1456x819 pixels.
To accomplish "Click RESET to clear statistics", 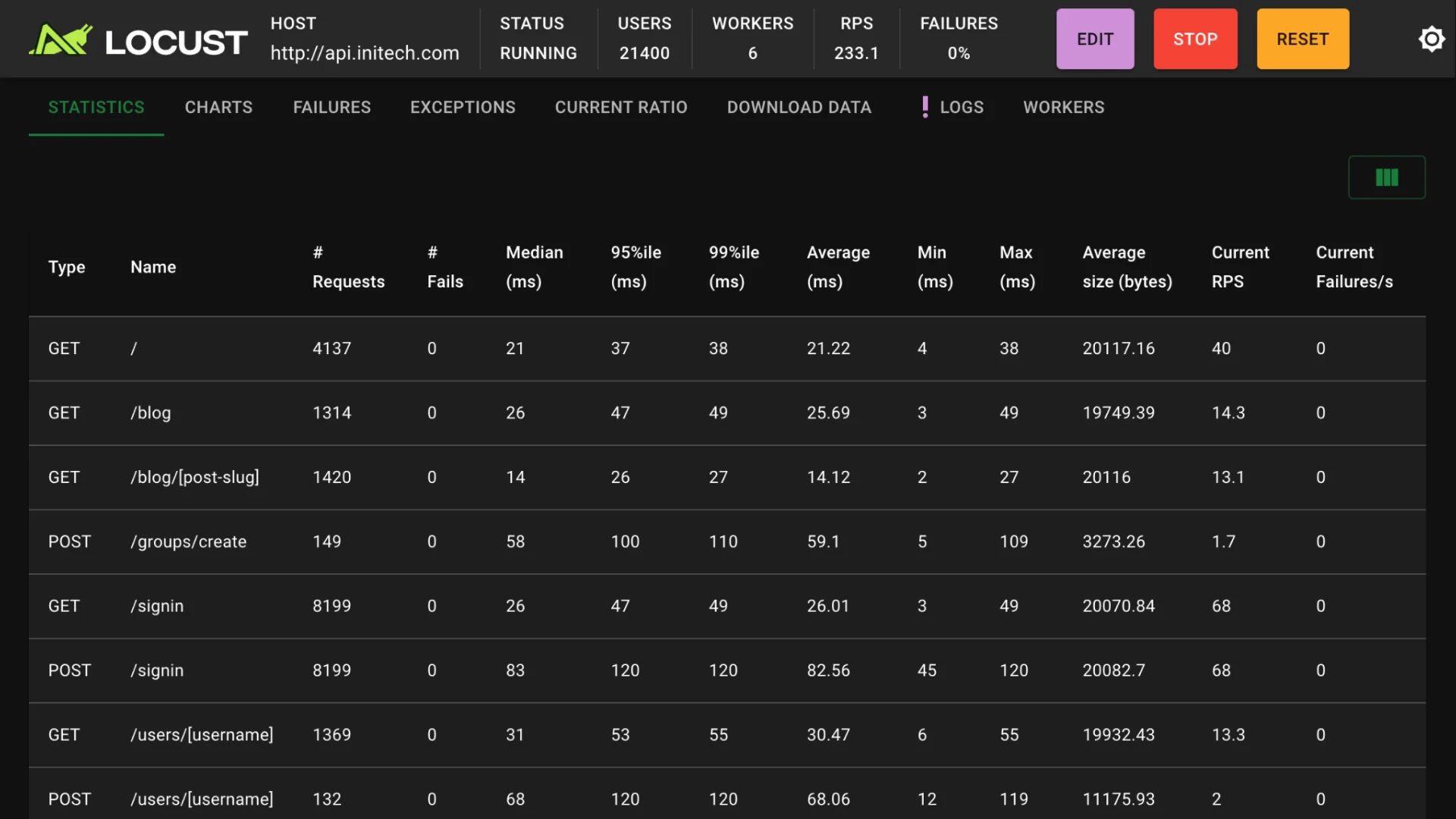I will 1302,39.
